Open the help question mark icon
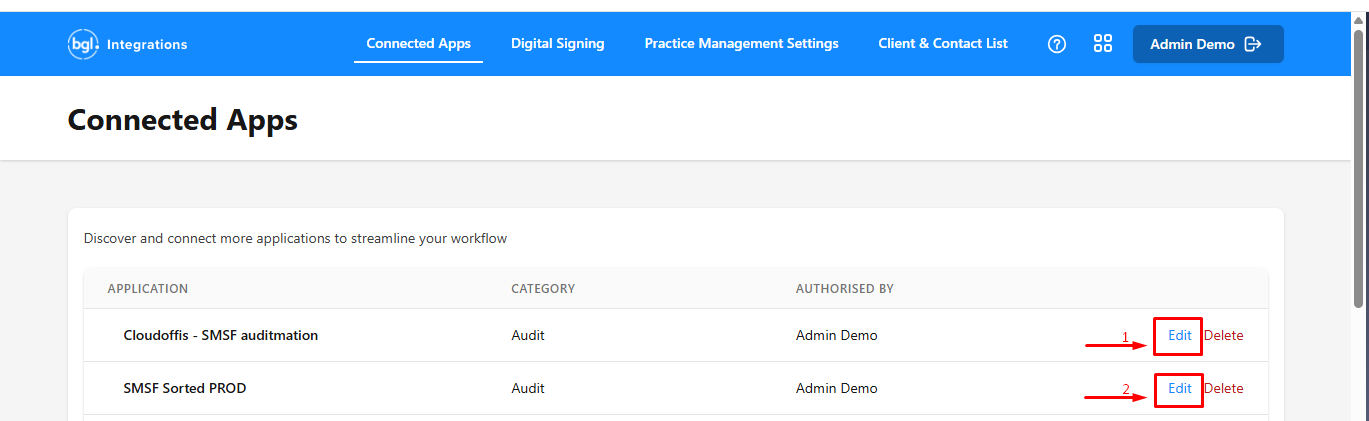This screenshot has width=1369, height=421. [x=1057, y=44]
